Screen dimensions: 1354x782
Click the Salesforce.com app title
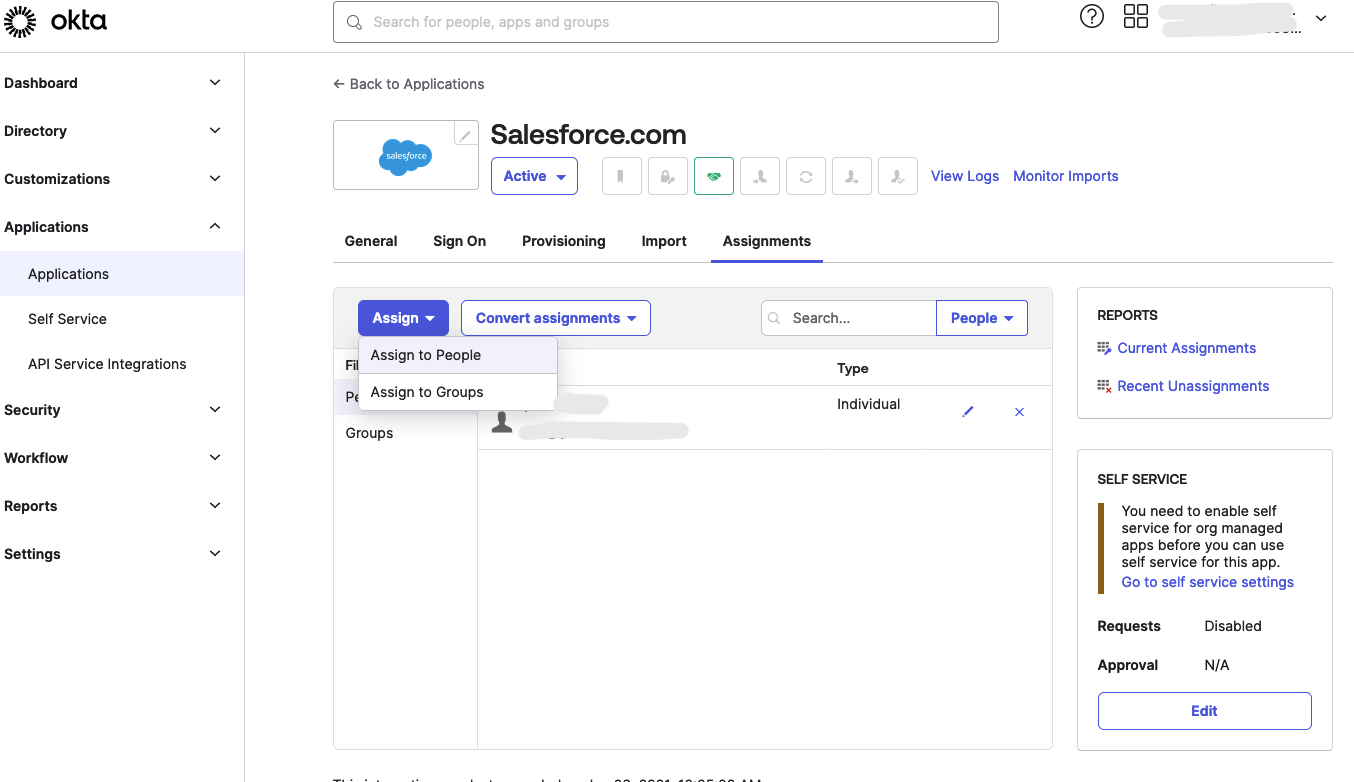pos(588,135)
